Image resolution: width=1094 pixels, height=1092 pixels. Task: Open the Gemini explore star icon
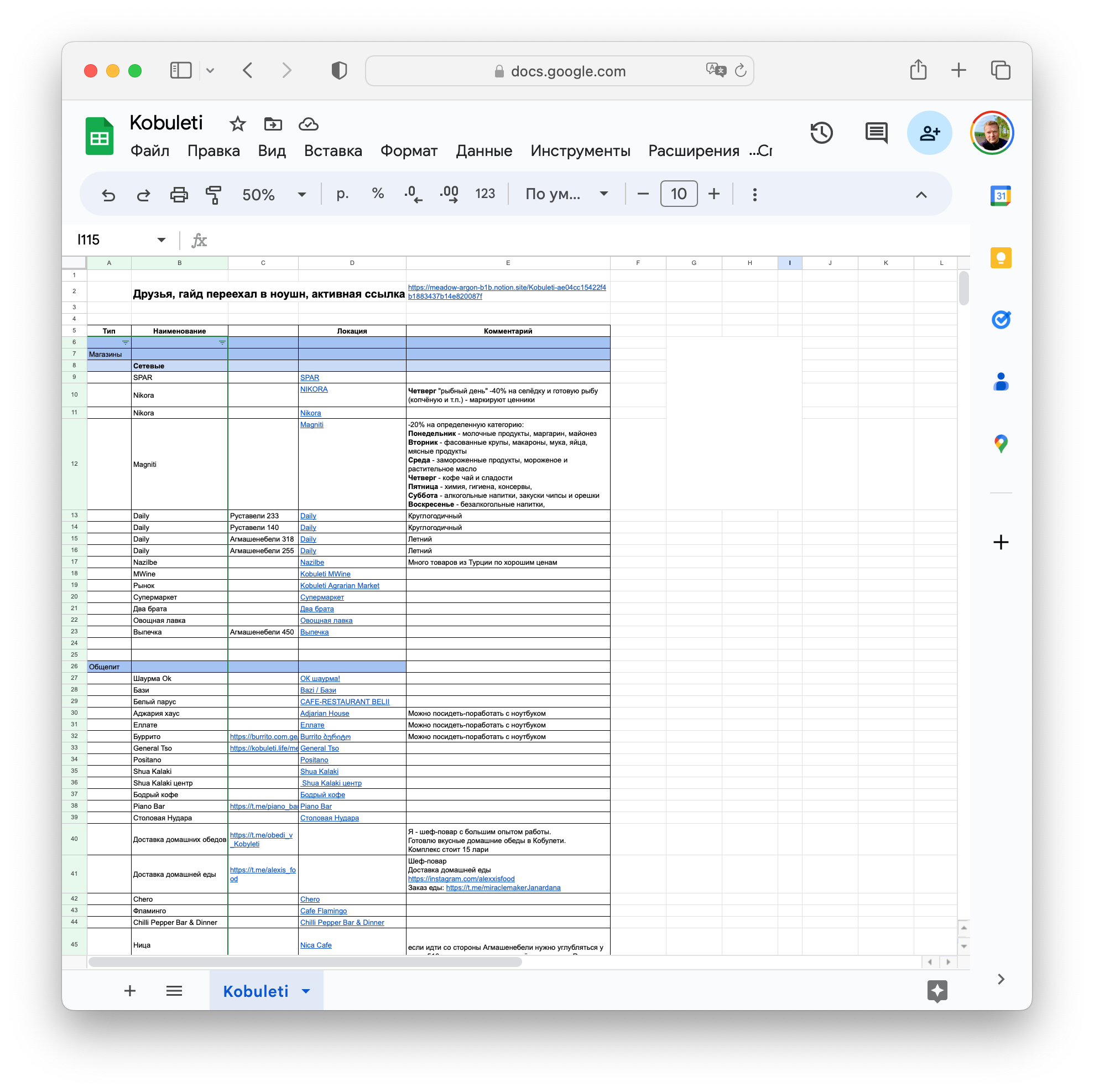click(937, 991)
